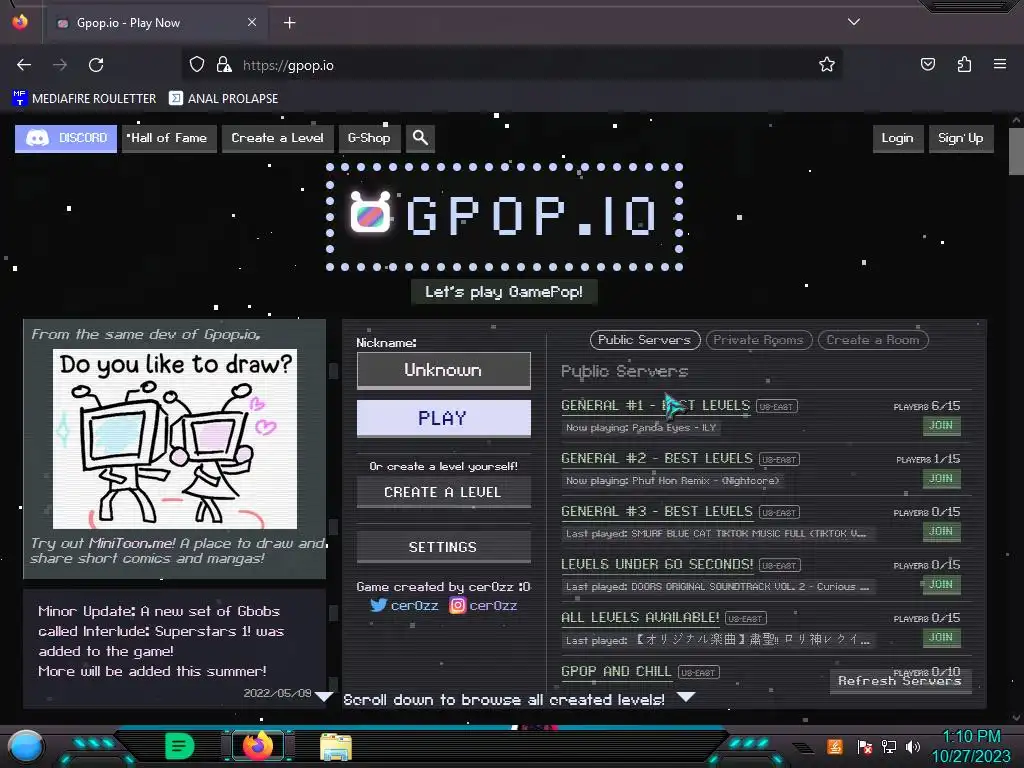Click the site security padlock icon

coord(224,65)
